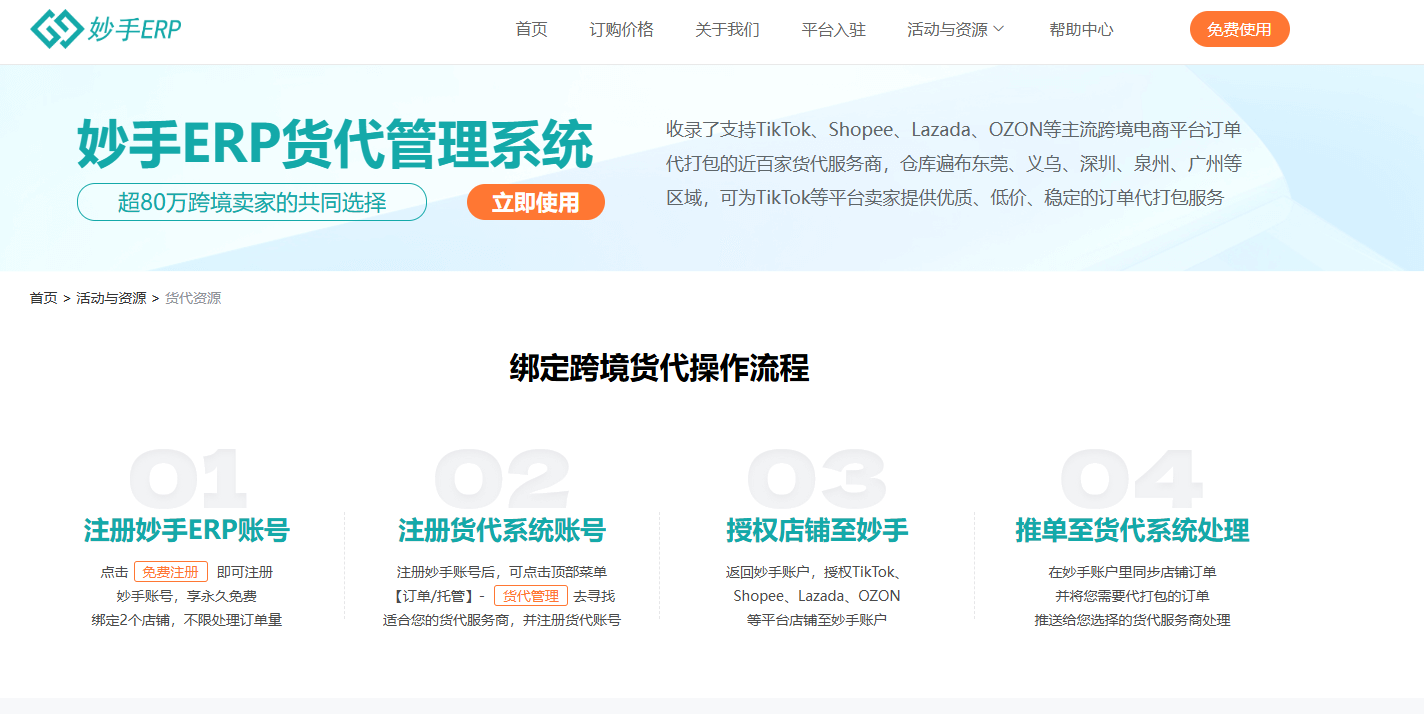1424x714 pixels.
Task: Click the 货代管理 tag in step 02
Action: tap(530, 596)
